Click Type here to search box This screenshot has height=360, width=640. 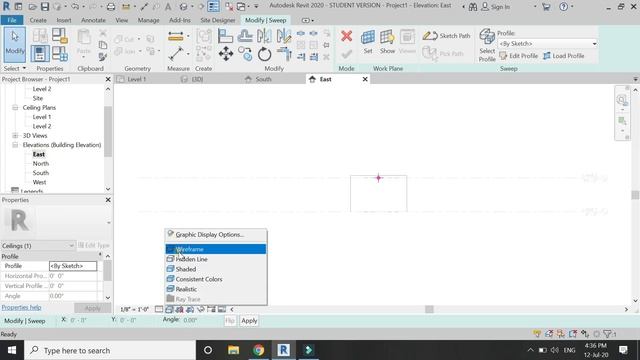(110, 350)
